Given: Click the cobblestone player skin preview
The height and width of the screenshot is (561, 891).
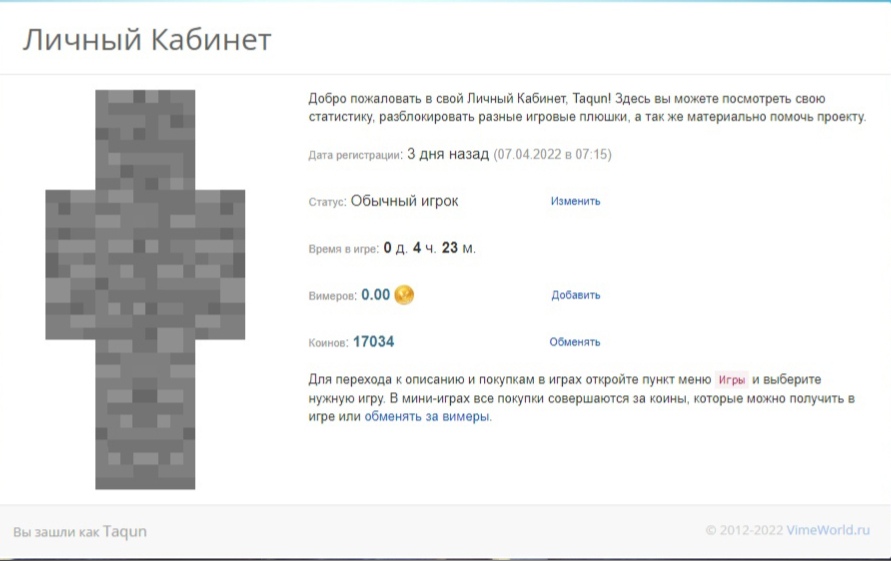Looking at the screenshot, I should [145, 289].
